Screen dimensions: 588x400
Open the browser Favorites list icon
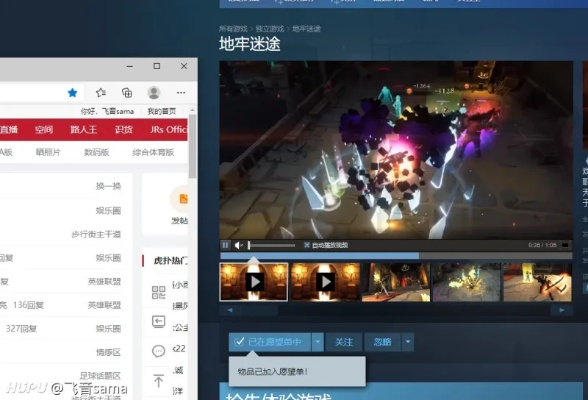[100, 92]
